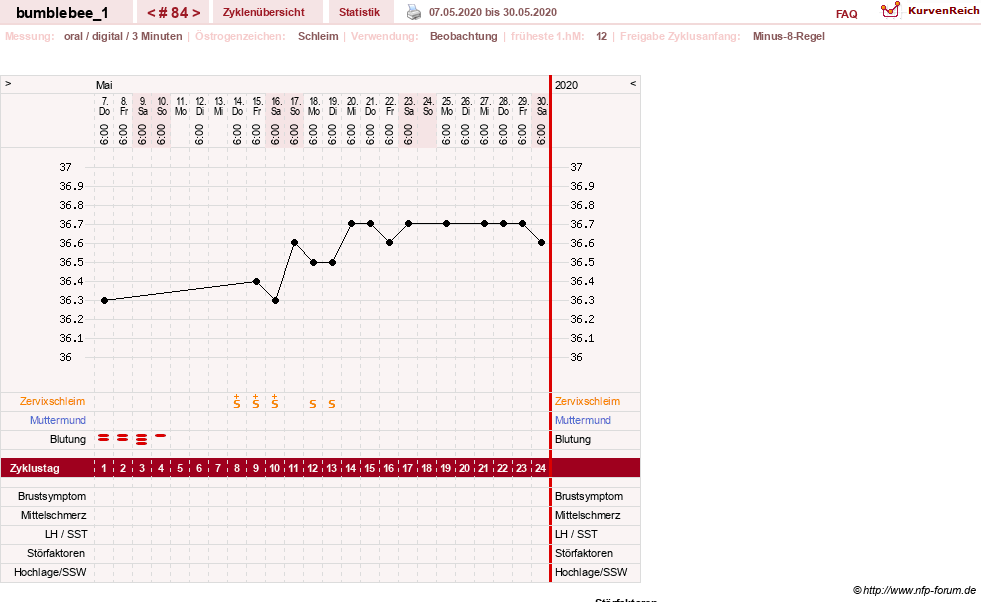Screen dimensions: 981x602
Task: Click the cervical mucus S+ symbol on May 15
Action: click(256, 402)
